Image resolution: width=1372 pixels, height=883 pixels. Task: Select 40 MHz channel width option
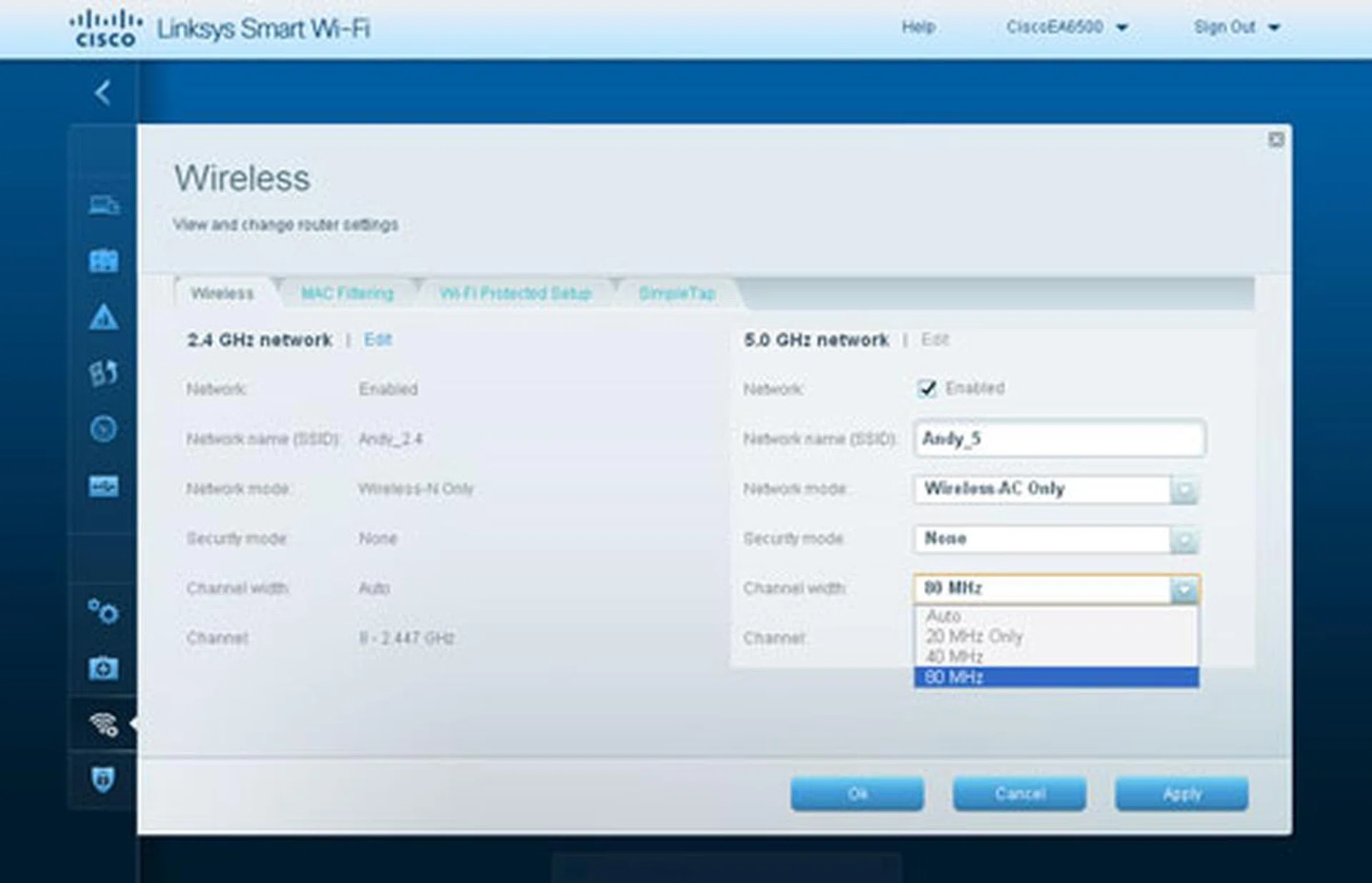tap(954, 656)
